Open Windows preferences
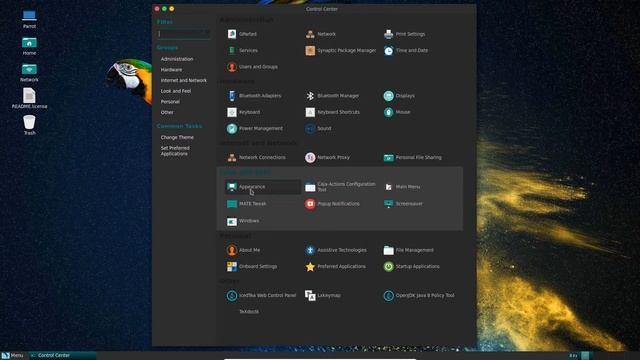The height and width of the screenshot is (360, 640). pos(243,221)
